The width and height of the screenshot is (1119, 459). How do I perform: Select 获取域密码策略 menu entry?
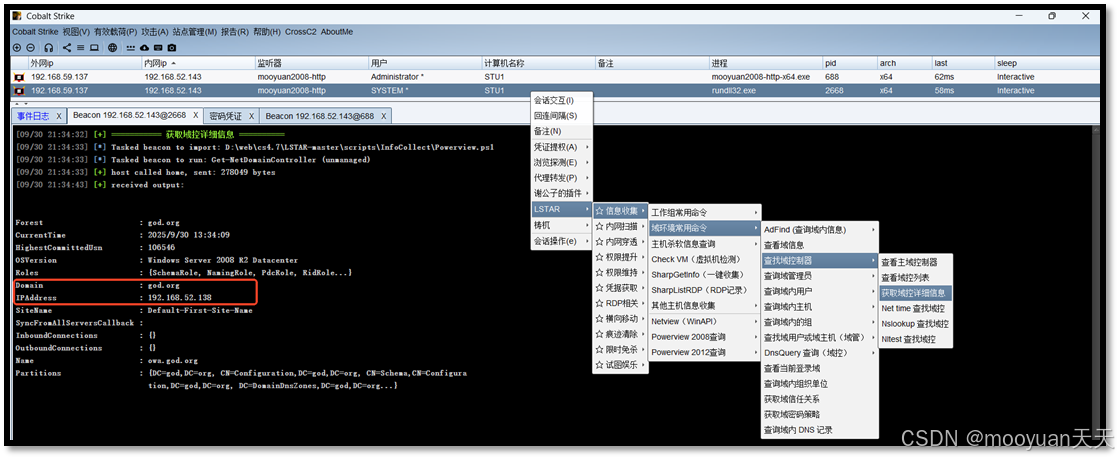tap(819, 414)
